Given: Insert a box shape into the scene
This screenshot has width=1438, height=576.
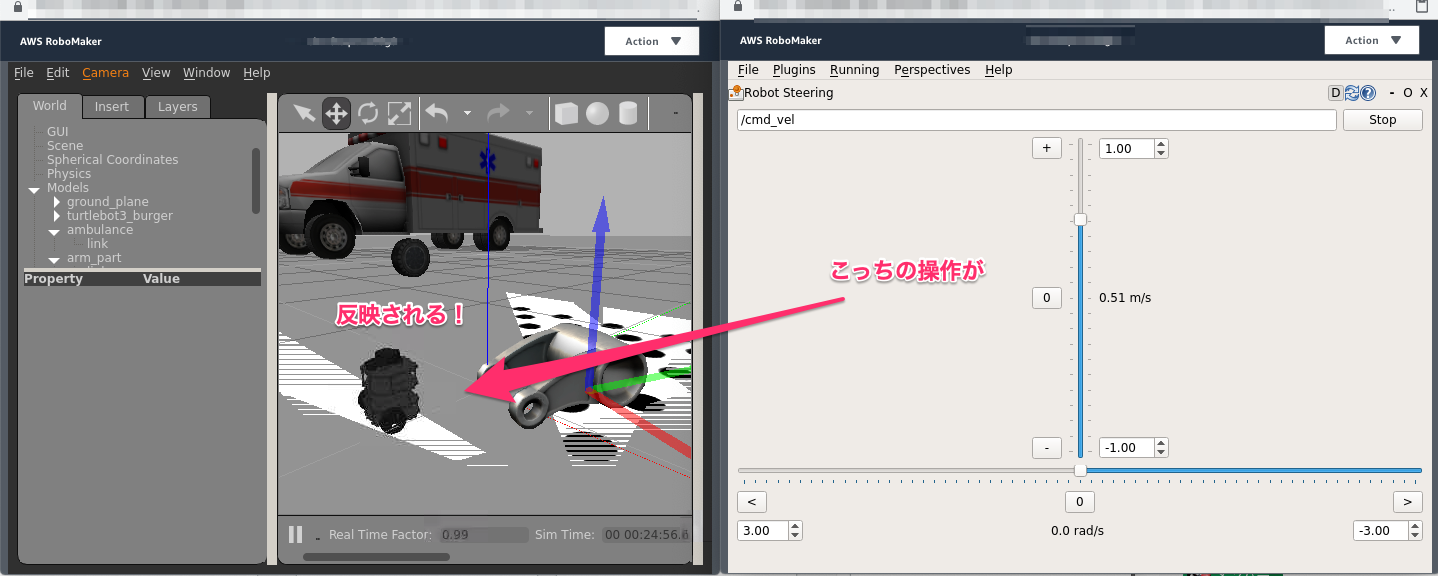Looking at the screenshot, I should (x=566, y=113).
